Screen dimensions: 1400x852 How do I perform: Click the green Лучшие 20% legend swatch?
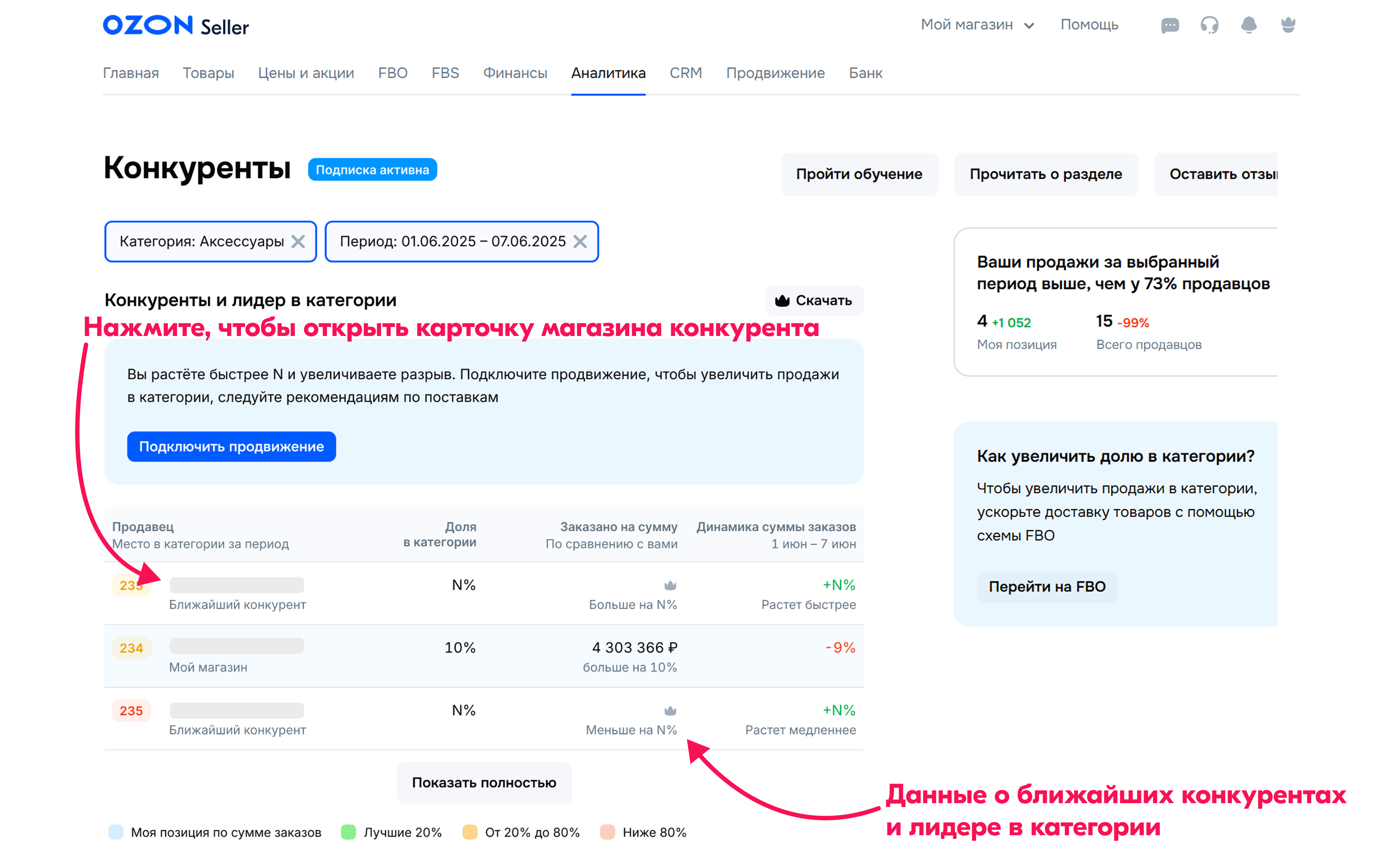[348, 832]
